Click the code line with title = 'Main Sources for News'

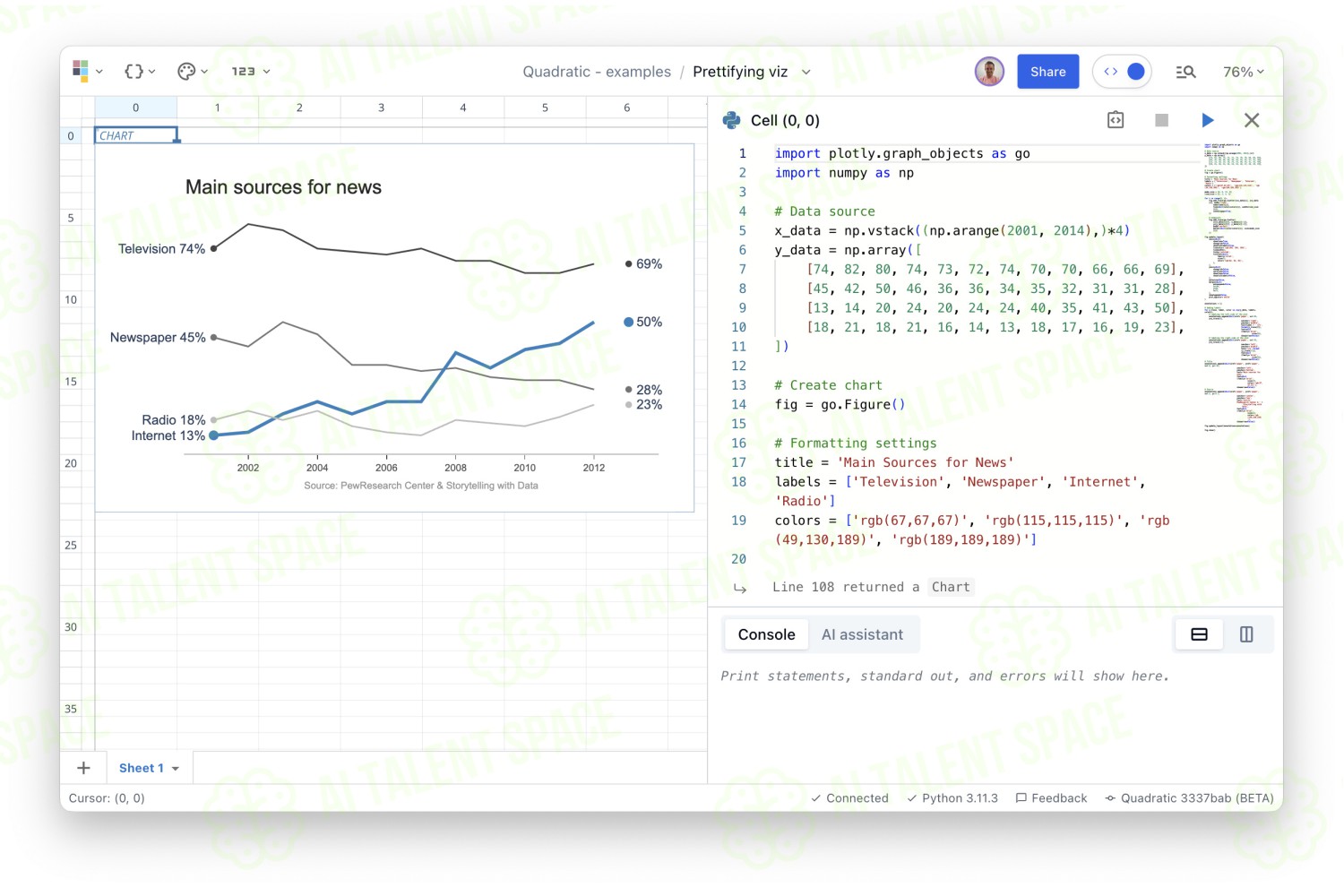(894, 462)
